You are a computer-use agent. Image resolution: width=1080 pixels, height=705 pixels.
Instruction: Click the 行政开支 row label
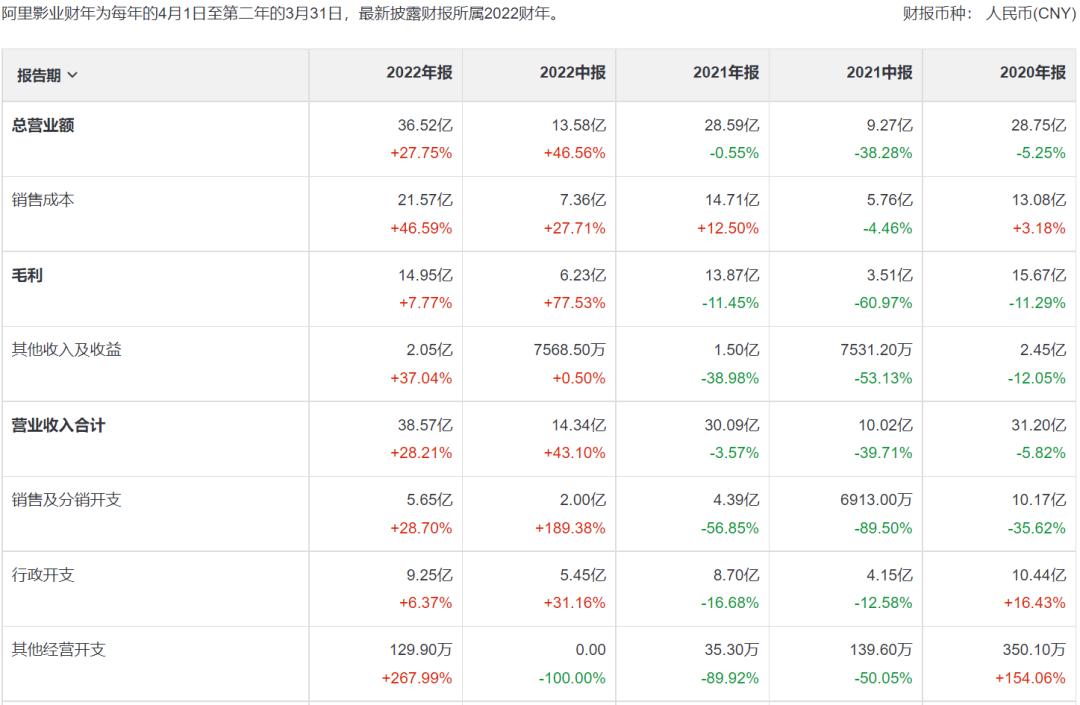[x=42, y=575]
